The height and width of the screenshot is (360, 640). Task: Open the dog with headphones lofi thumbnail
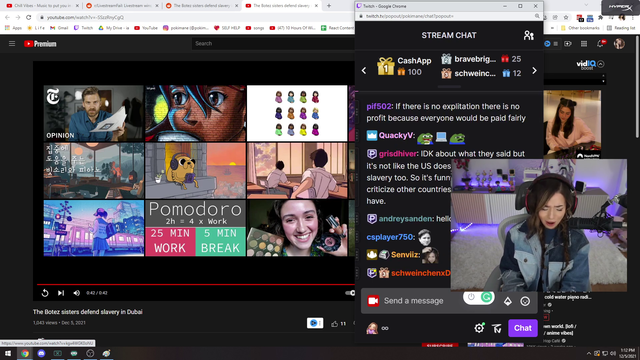(x=196, y=171)
